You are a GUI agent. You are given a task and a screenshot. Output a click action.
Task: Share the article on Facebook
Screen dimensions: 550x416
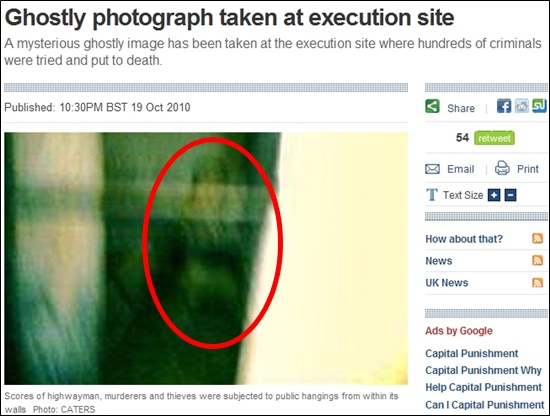pyautogui.click(x=504, y=106)
